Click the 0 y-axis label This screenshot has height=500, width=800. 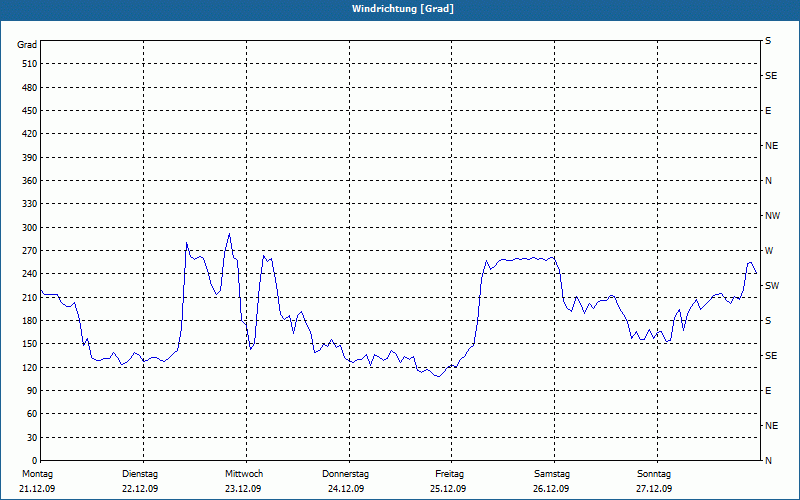34,461
